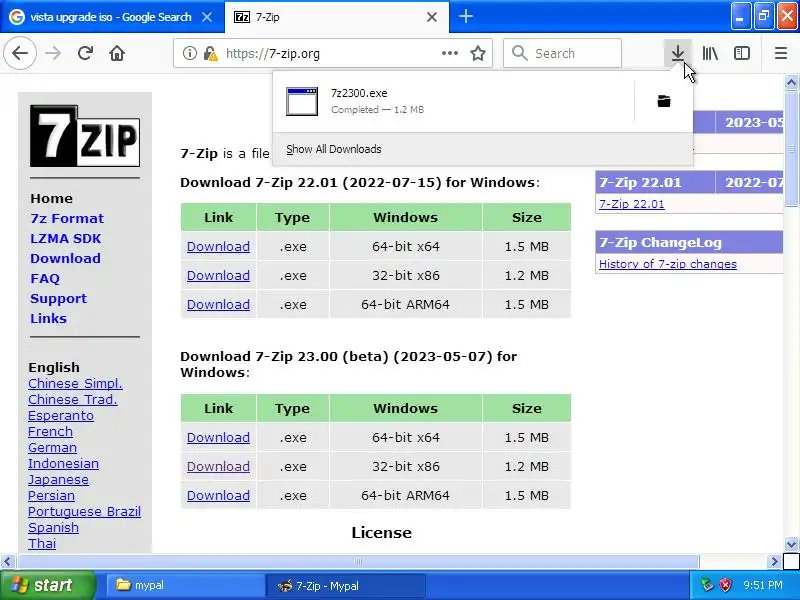Click the security shield tray icon
This screenshot has width=800, height=600.
click(725, 585)
